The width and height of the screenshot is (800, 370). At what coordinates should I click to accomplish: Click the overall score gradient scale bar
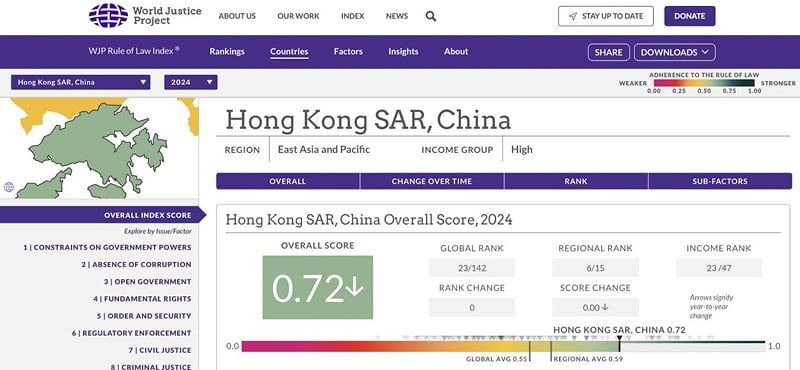[x=504, y=347]
